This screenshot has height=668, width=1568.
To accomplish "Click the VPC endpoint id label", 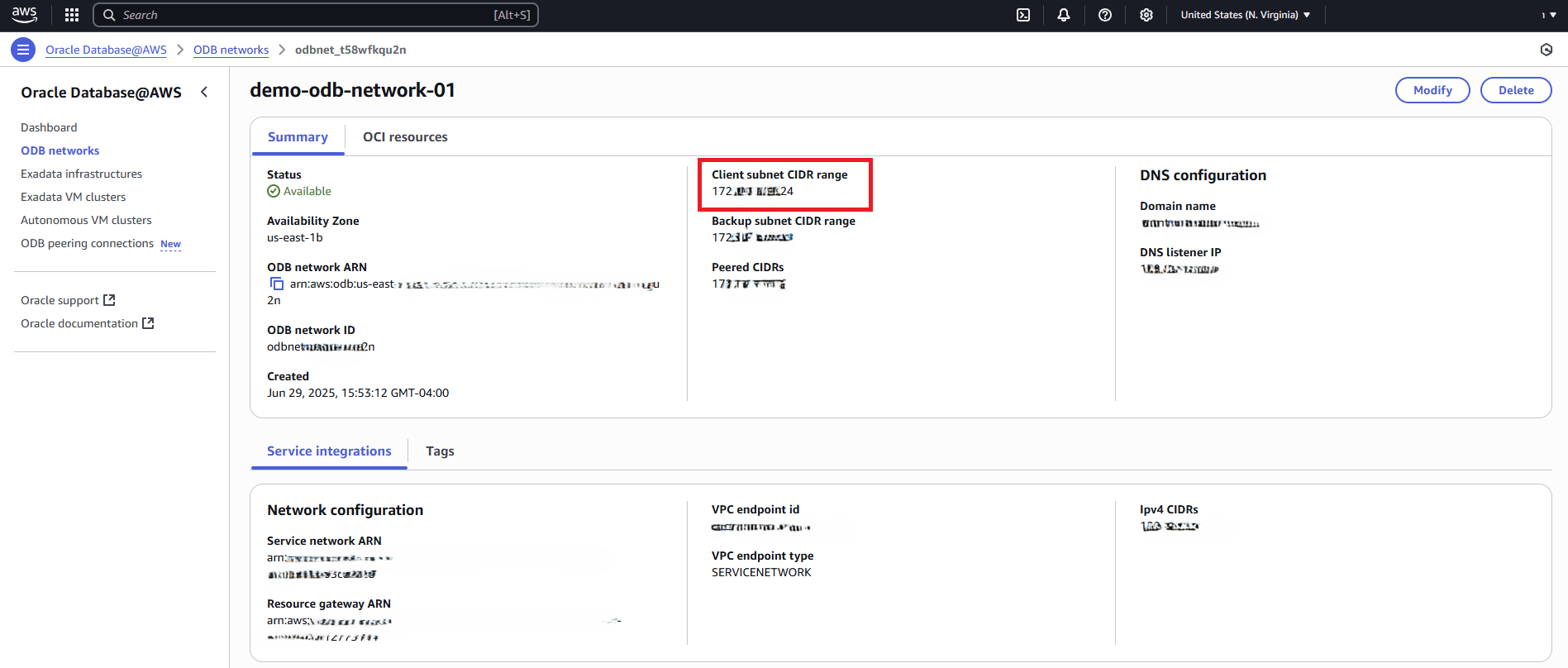I will [x=755, y=509].
